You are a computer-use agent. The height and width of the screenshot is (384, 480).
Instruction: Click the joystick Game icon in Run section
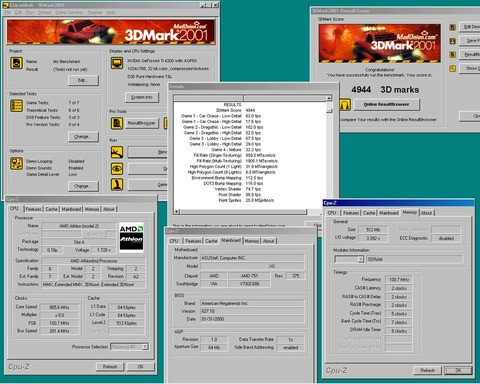(117, 184)
